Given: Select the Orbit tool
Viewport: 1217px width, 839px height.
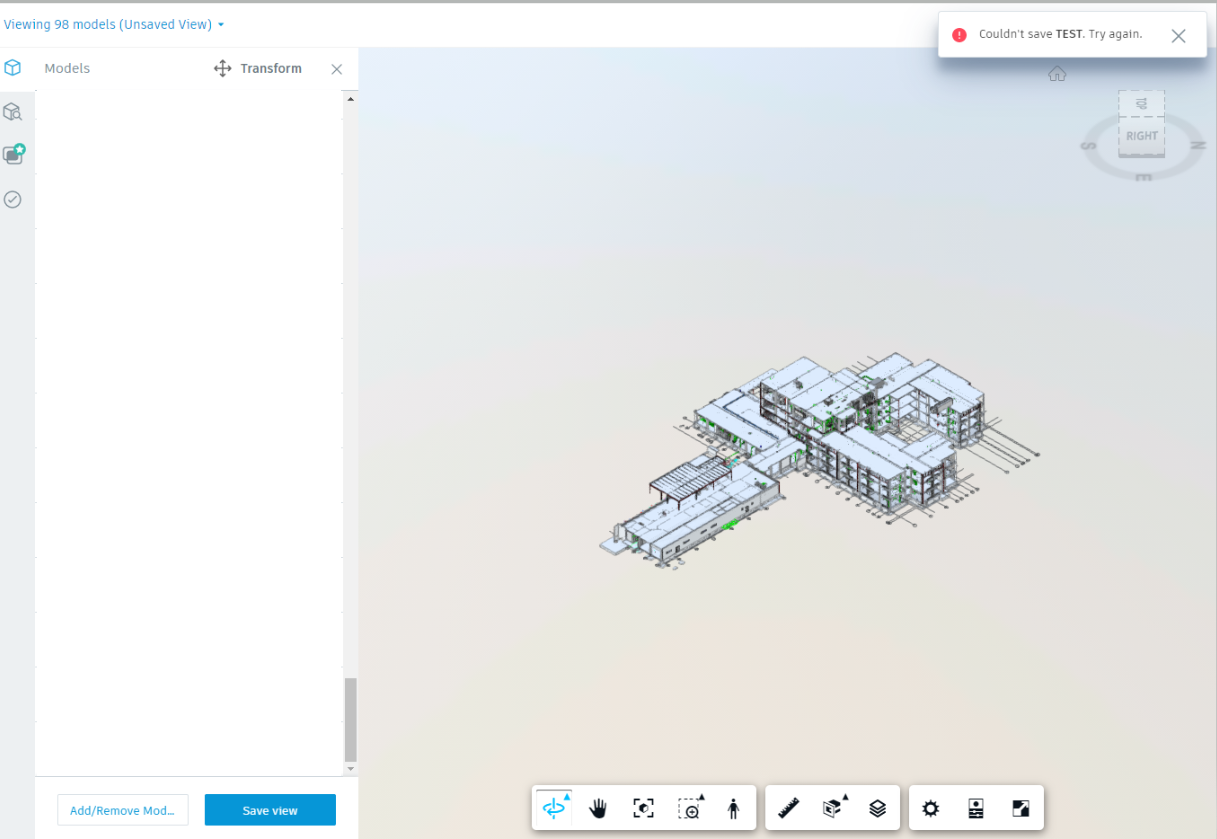Looking at the screenshot, I should tap(554, 807).
